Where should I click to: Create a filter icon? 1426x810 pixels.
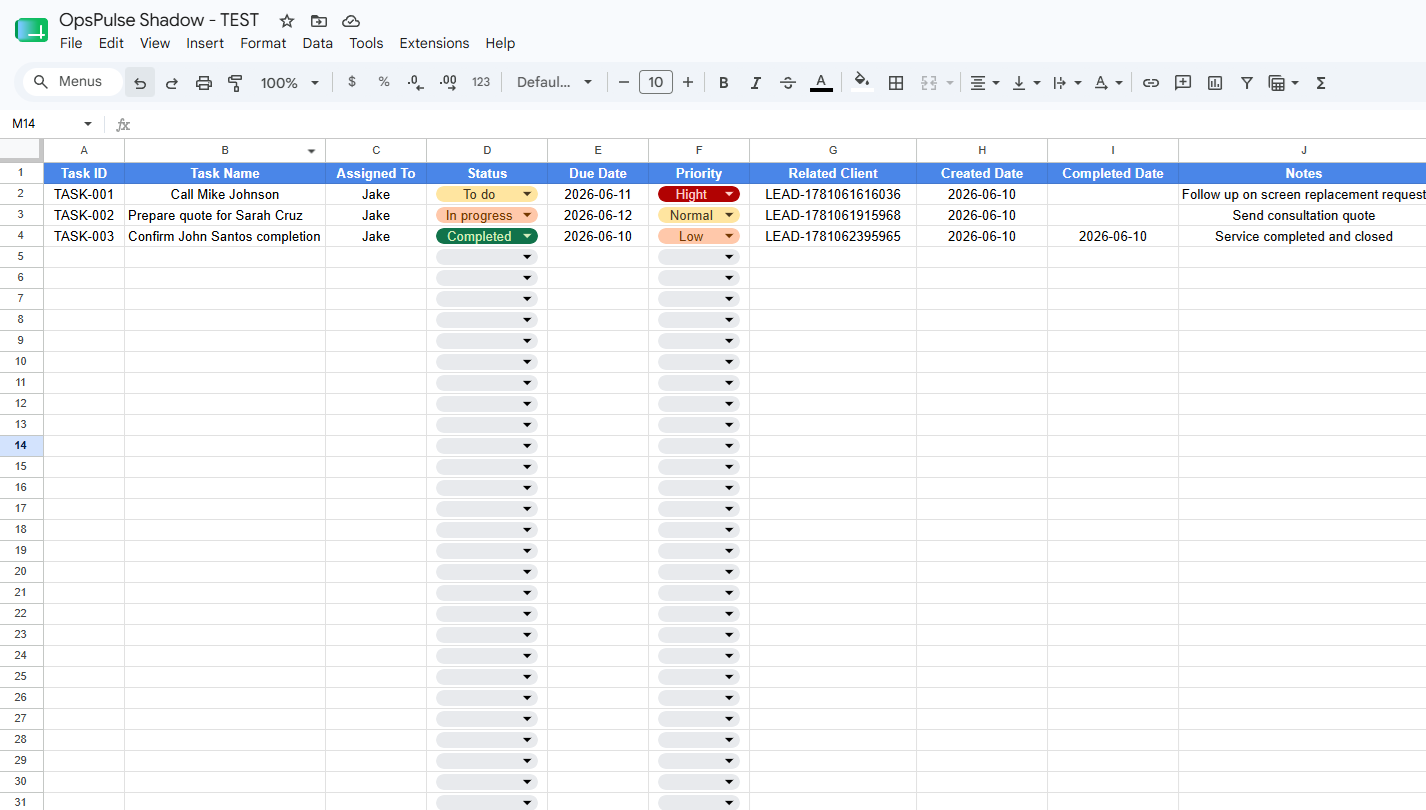pos(1247,83)
